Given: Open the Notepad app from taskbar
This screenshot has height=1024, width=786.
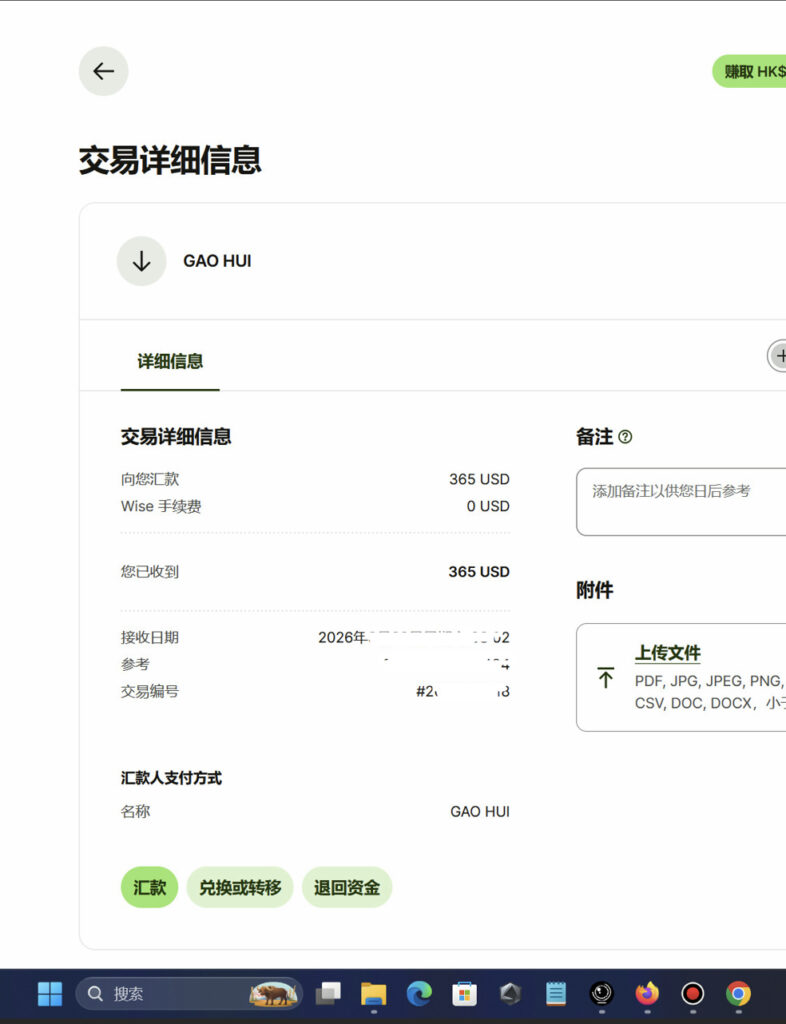Looking at the screenshot, I should [556, 994].
